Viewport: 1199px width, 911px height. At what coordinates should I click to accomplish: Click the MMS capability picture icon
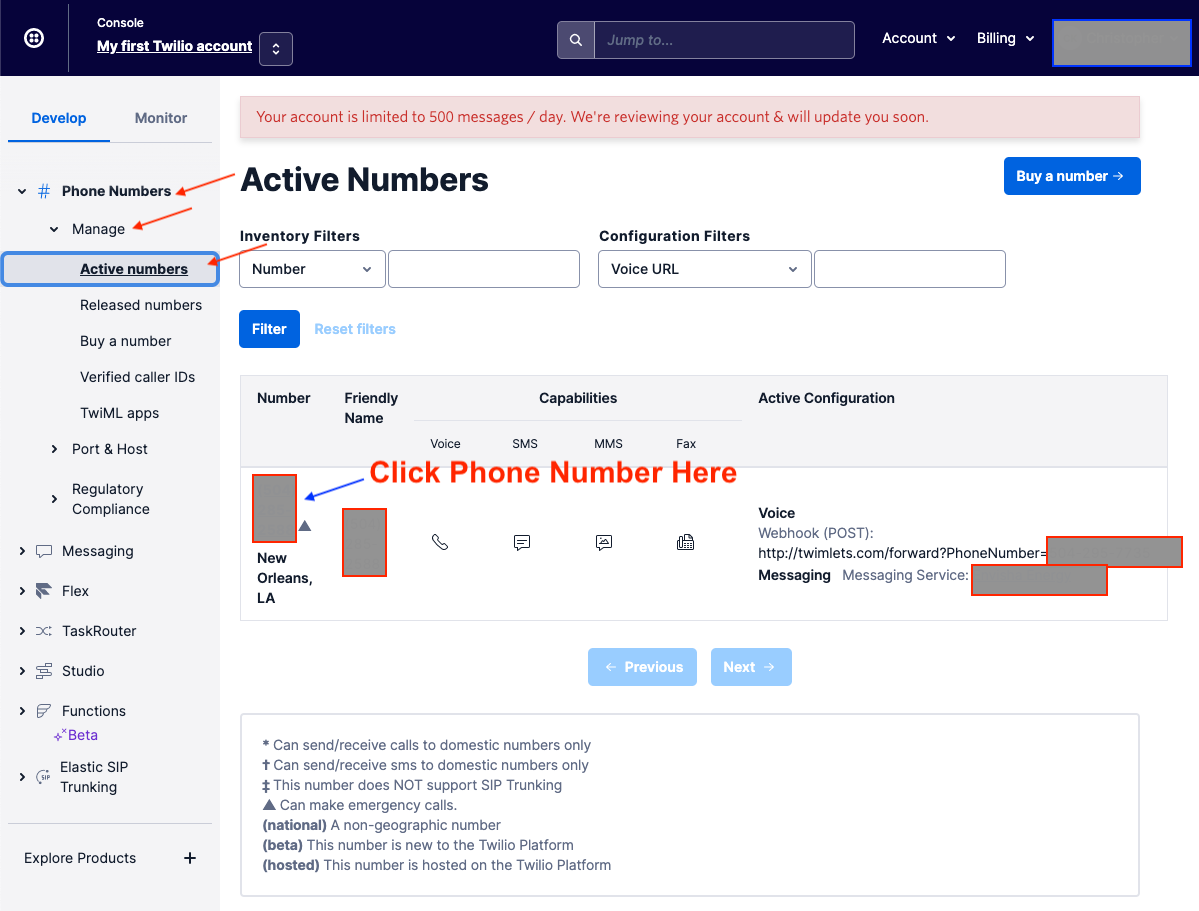coord(604,542)
